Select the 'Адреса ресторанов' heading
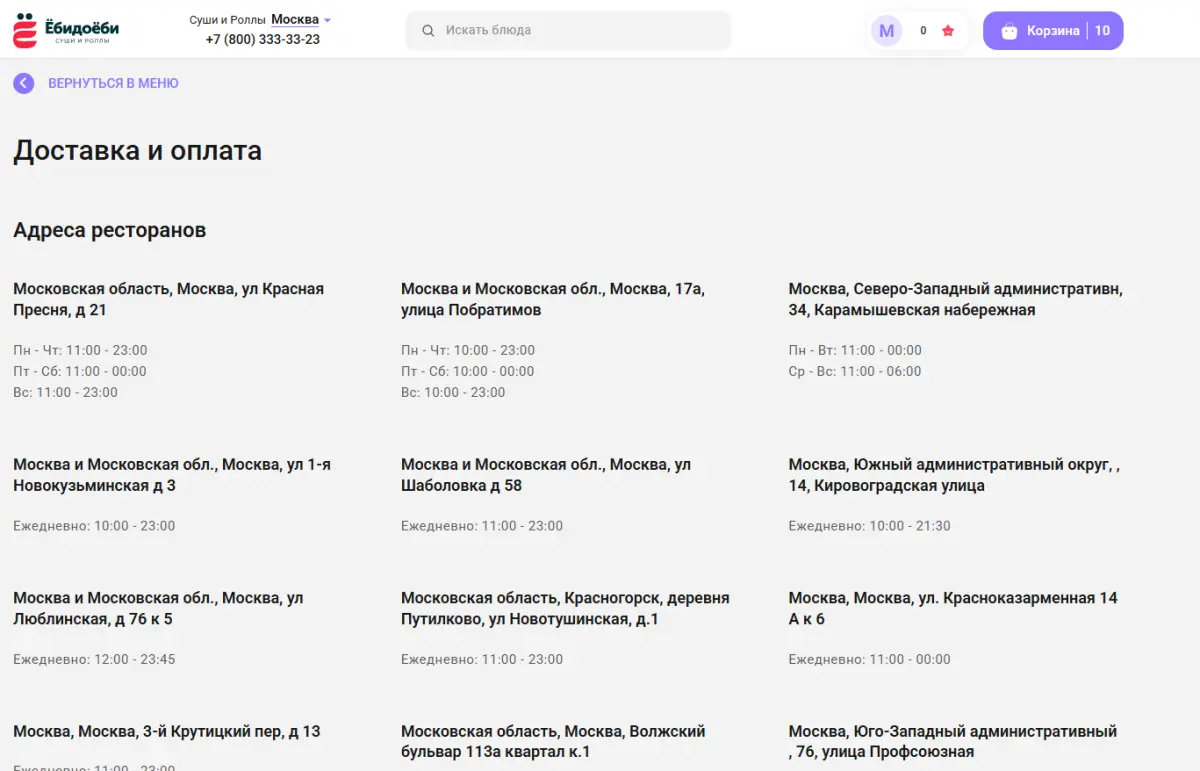1200x771 pixels. 109,230
